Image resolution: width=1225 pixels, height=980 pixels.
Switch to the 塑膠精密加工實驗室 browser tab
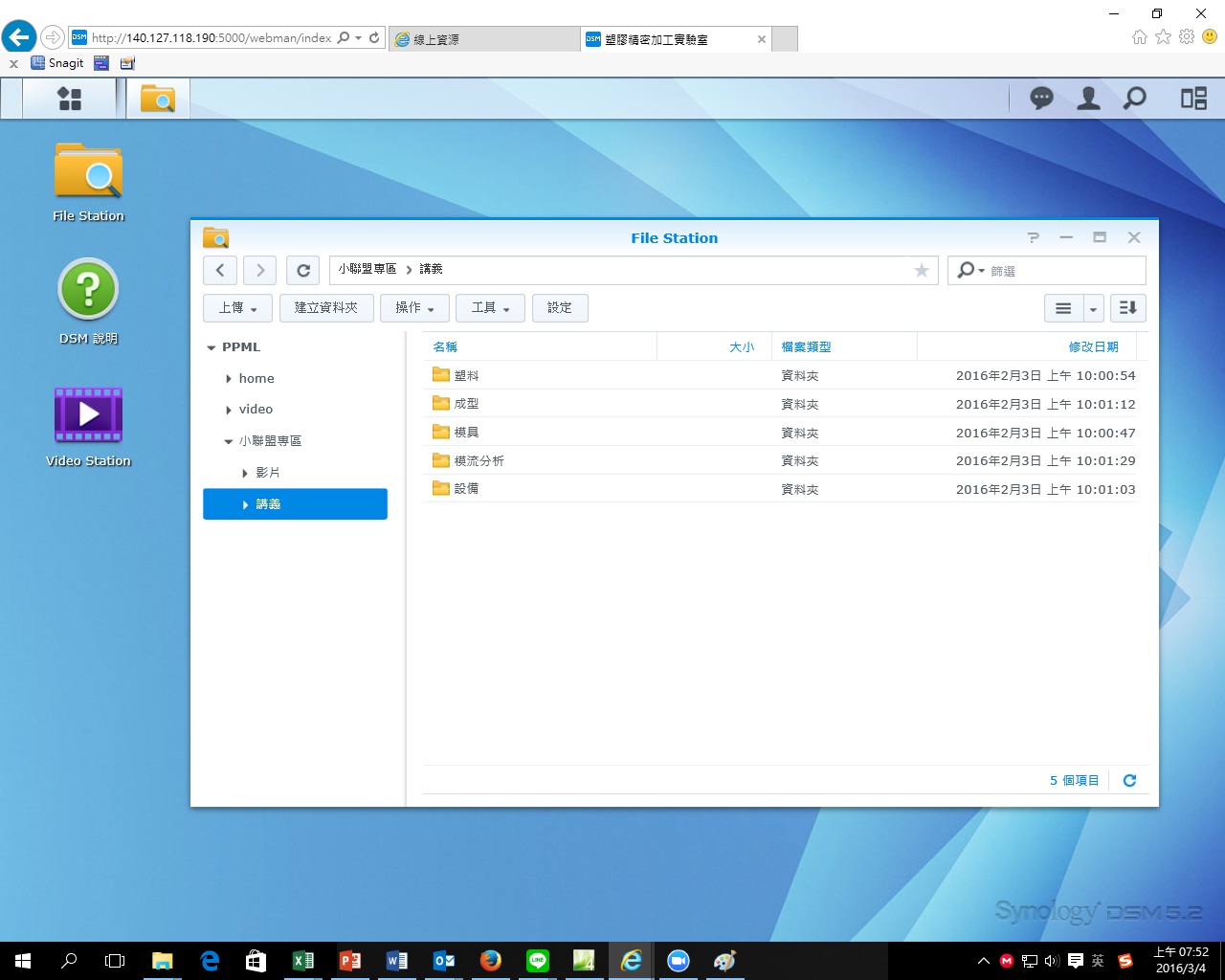[676, 39]
